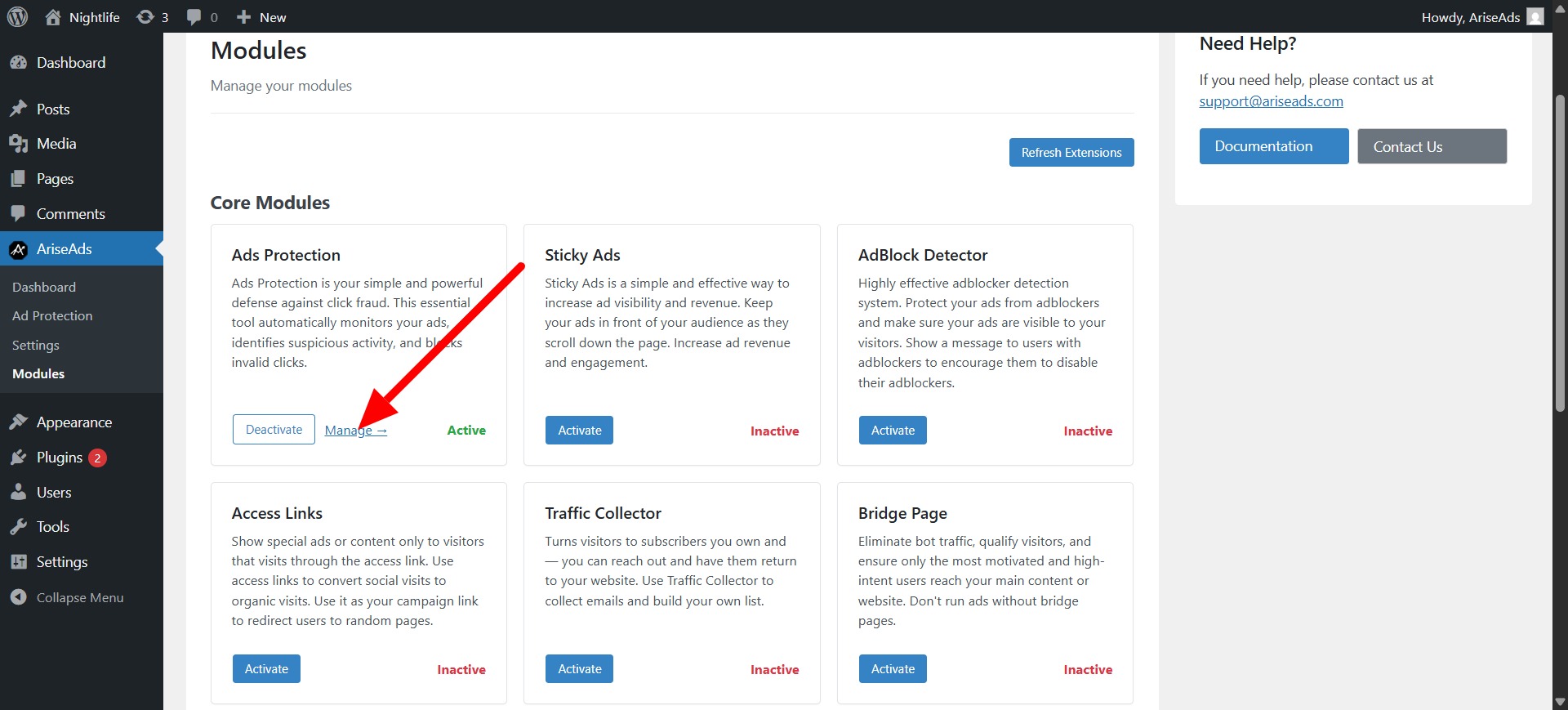1568x710 pixels.
Task: Click the Nightlife home icon
Action: (53, 16)
